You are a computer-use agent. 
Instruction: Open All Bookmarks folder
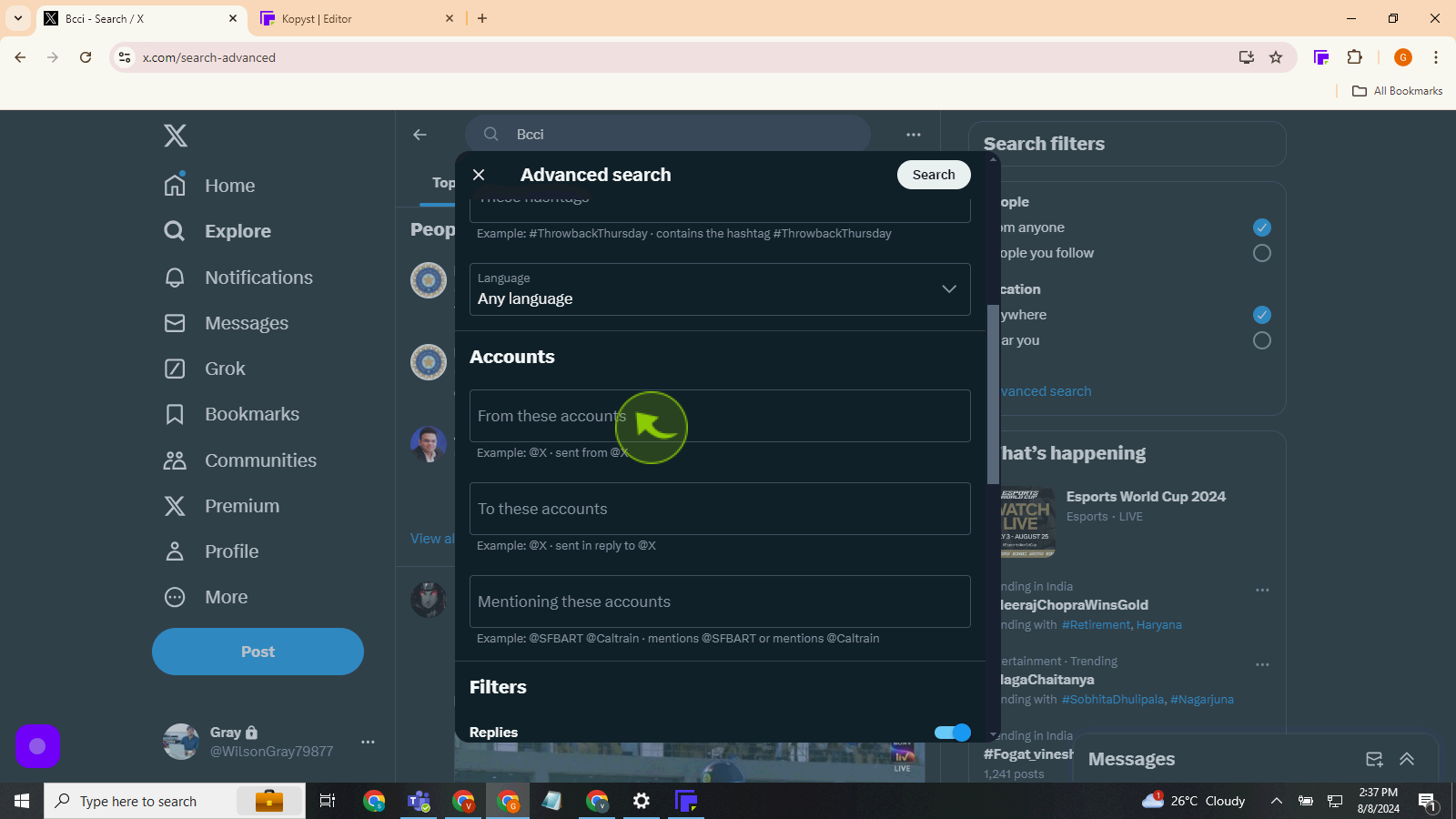point(1398,91)
